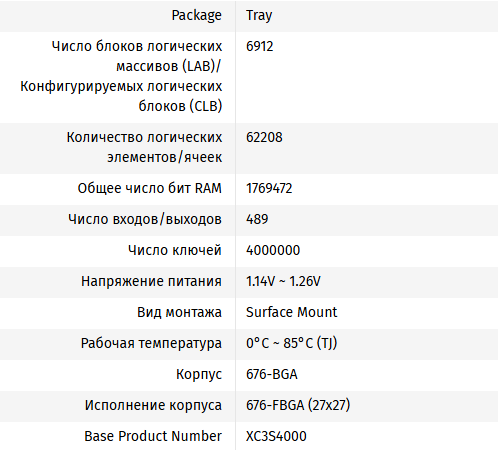Image resolution: width=498 pixels, height=450 pixels.
Task: Select the 1769472 RAM bits value
Action: (269, 188)
